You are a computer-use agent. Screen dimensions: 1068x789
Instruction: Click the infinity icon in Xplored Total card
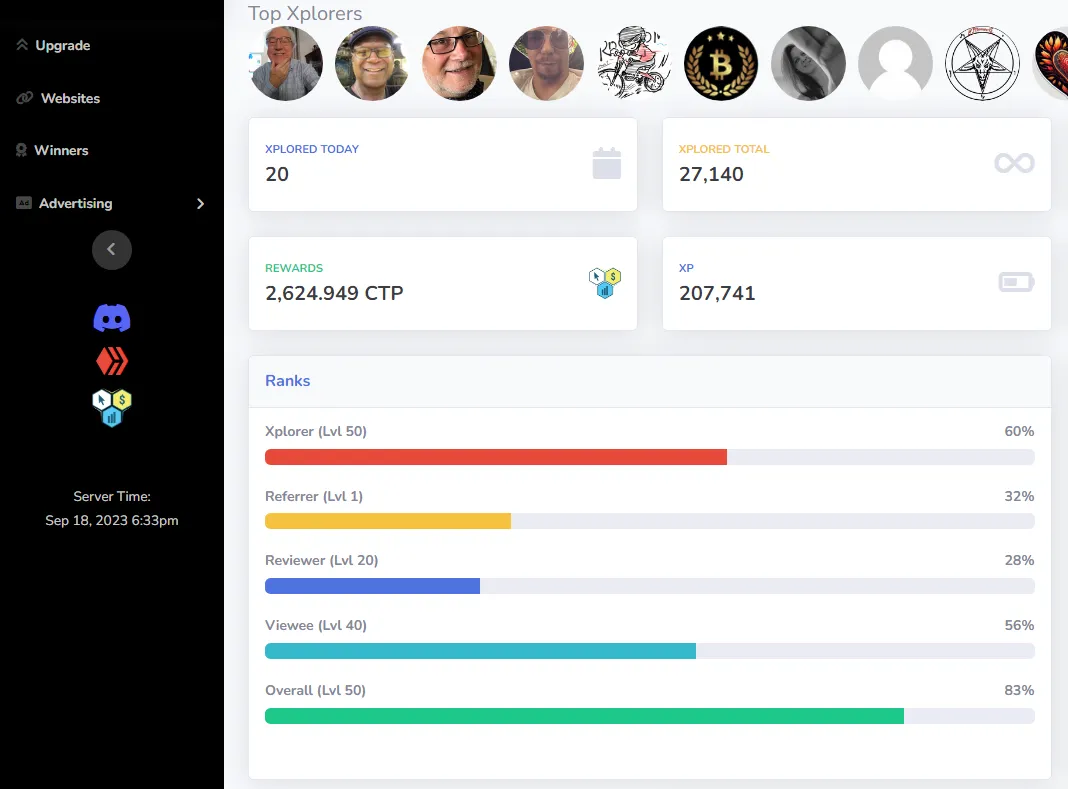tap(1014, 163)
